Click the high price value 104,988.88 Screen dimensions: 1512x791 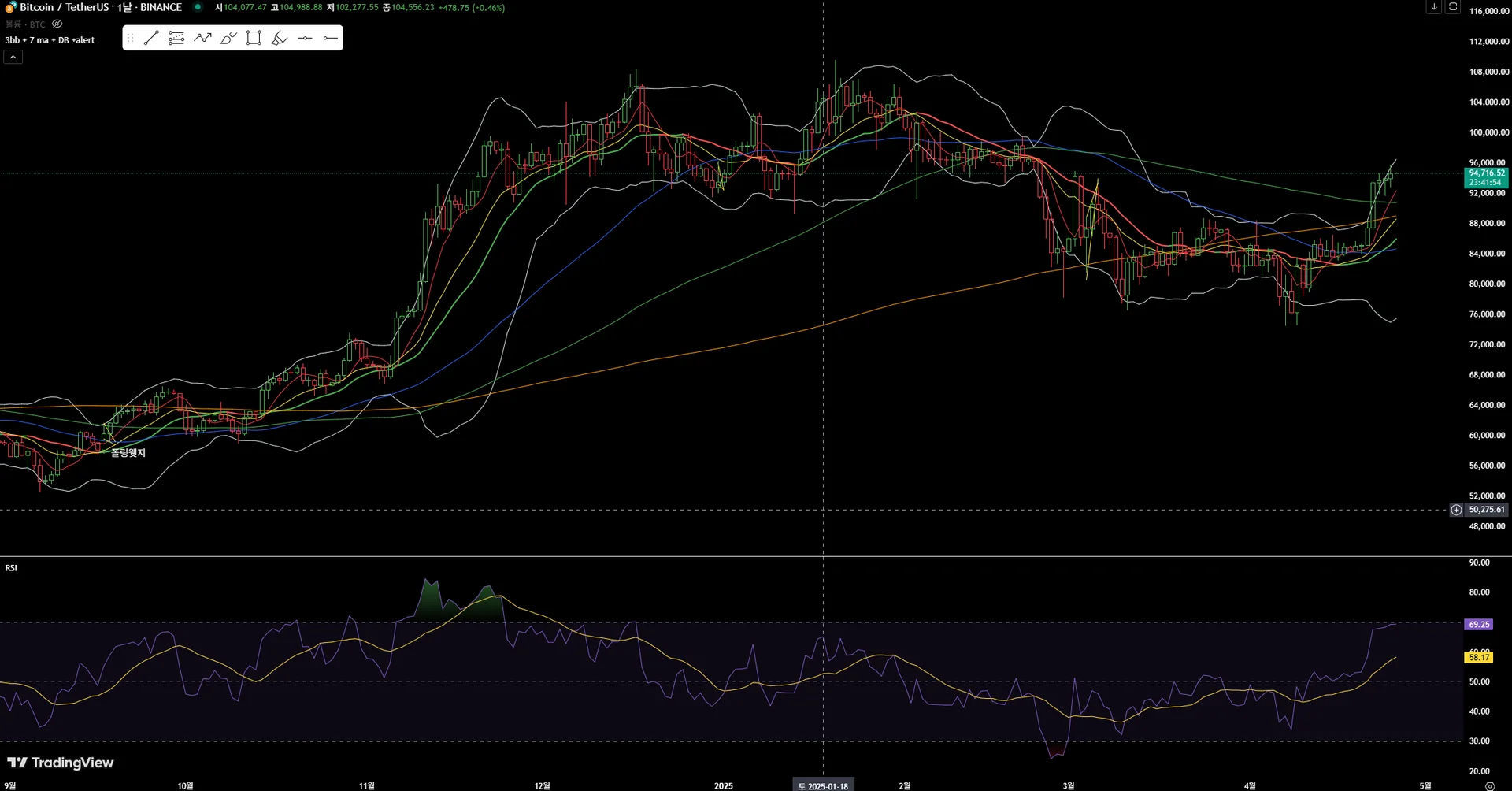click(301, 7)
